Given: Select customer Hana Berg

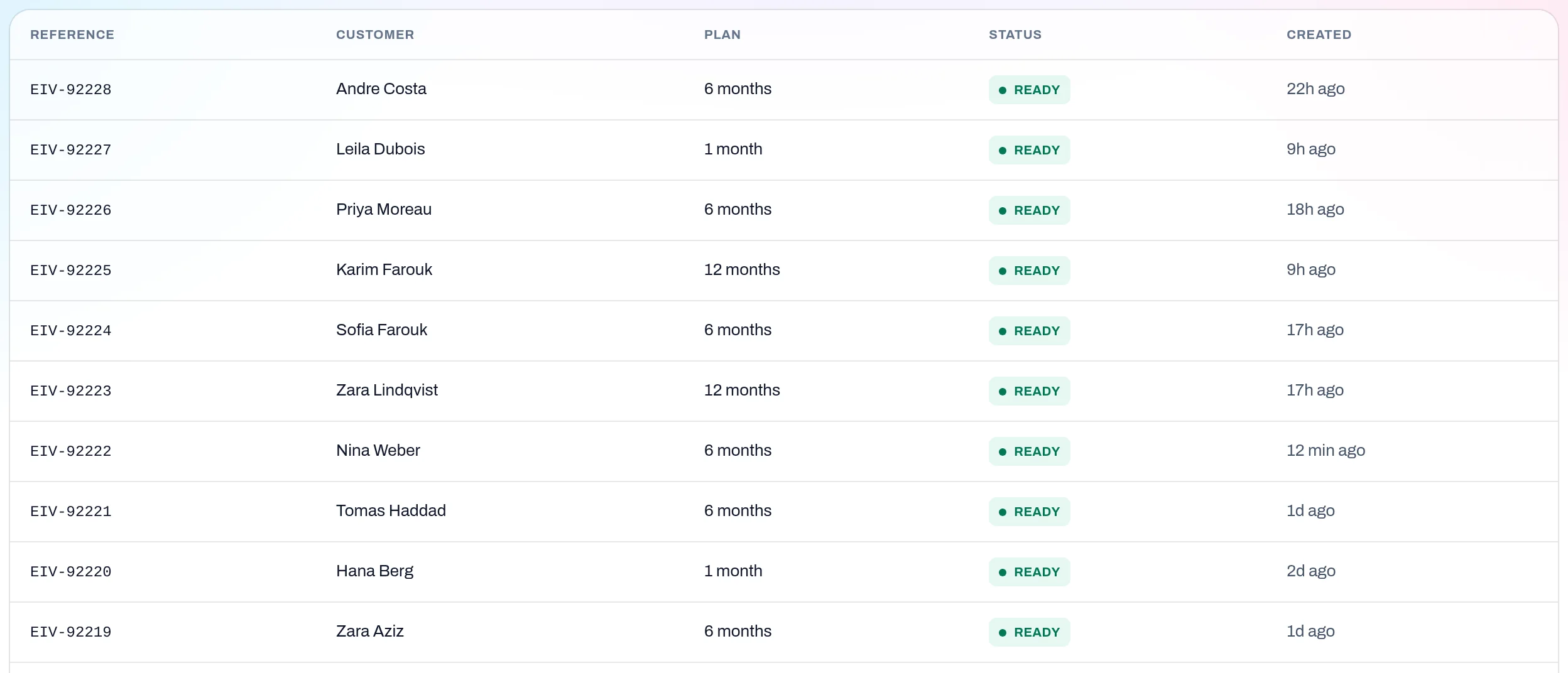Looking at the screenshot, I should pyautogui.click(x=375, y=571).
